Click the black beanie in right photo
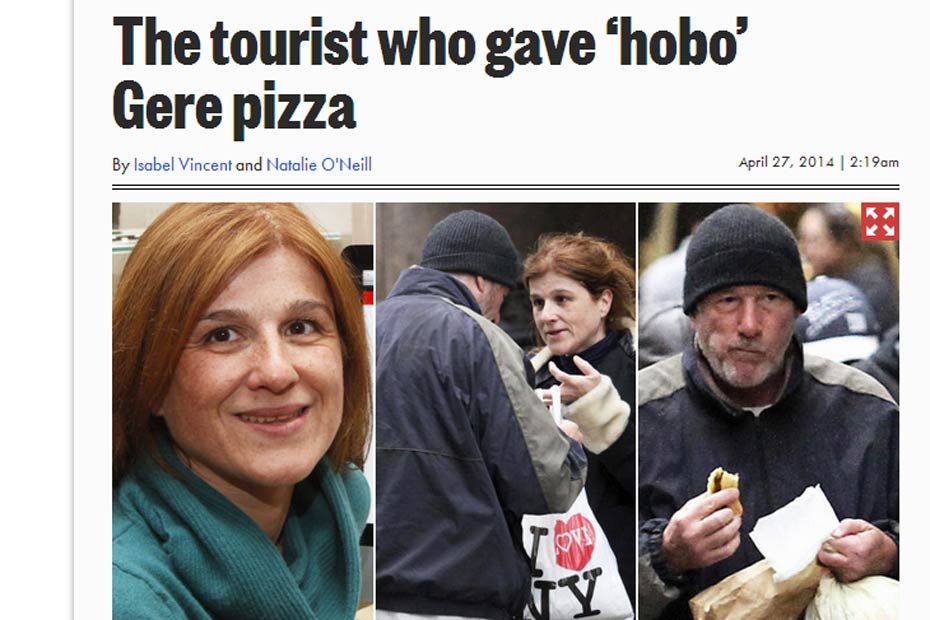930x620 pixels. (744, 258)
